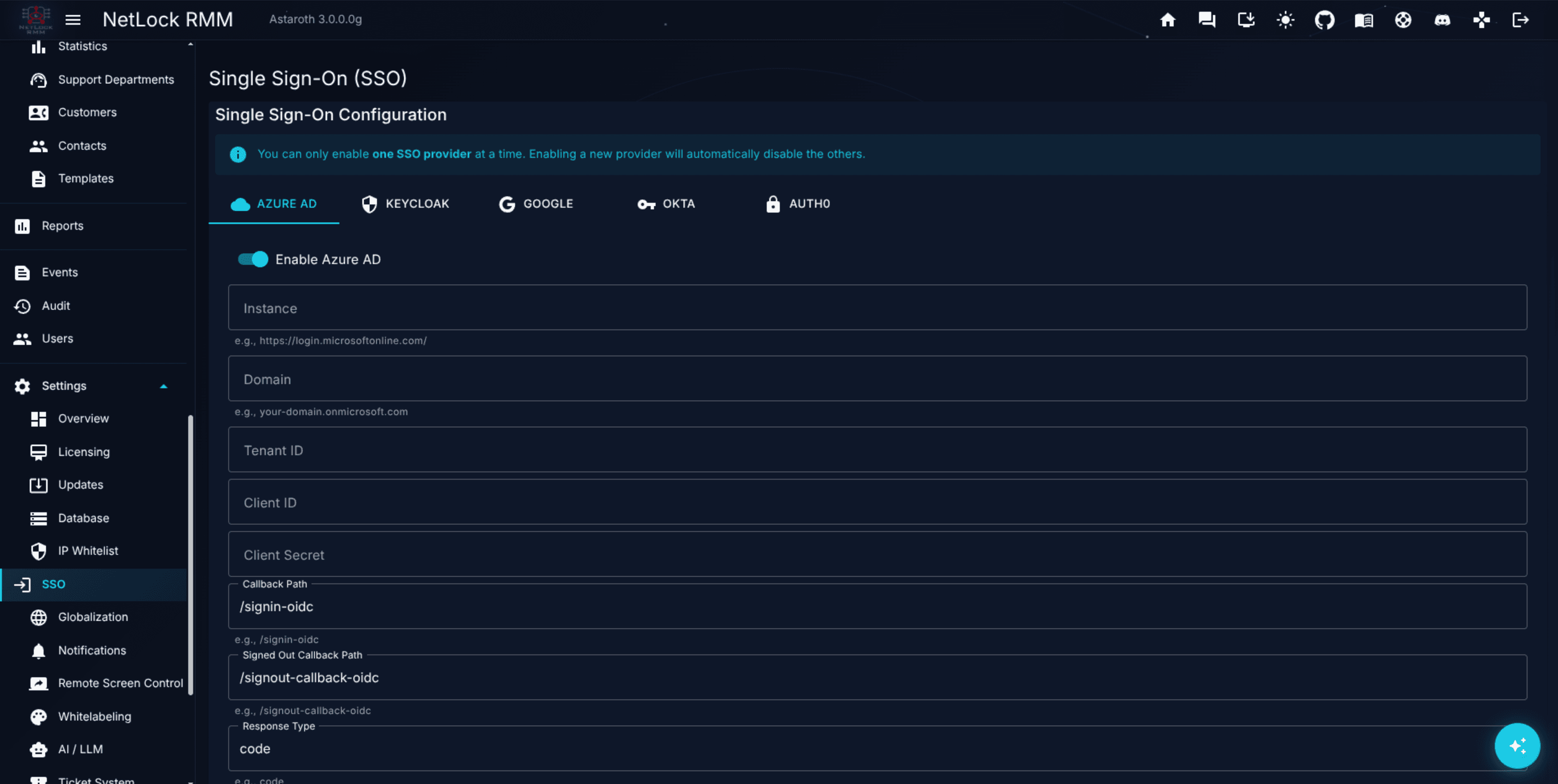Open AI / LLM settings

point(81,749)
